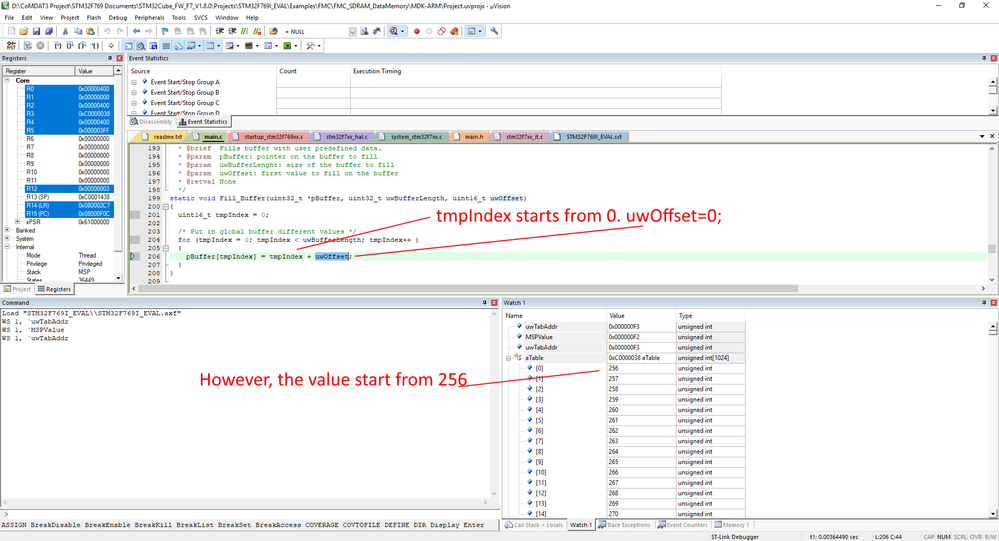Viewport: 999px width, 541px height.
Task: Collapse the Core register group
Action: click(x=8, y=81)
